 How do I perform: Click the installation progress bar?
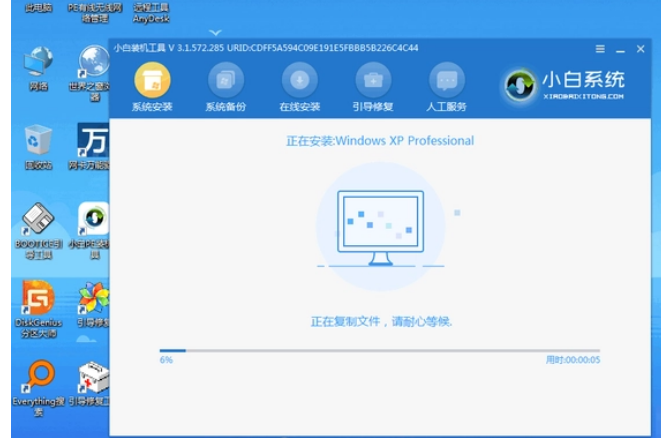click(x=379, y=351)
